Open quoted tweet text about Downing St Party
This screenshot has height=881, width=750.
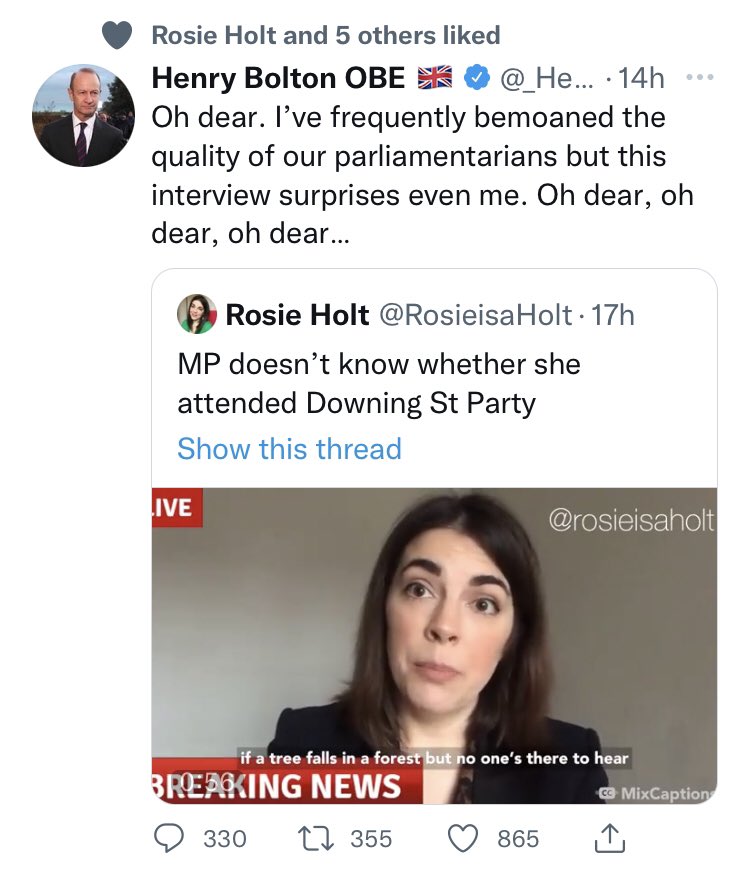(x=378, y=383)
